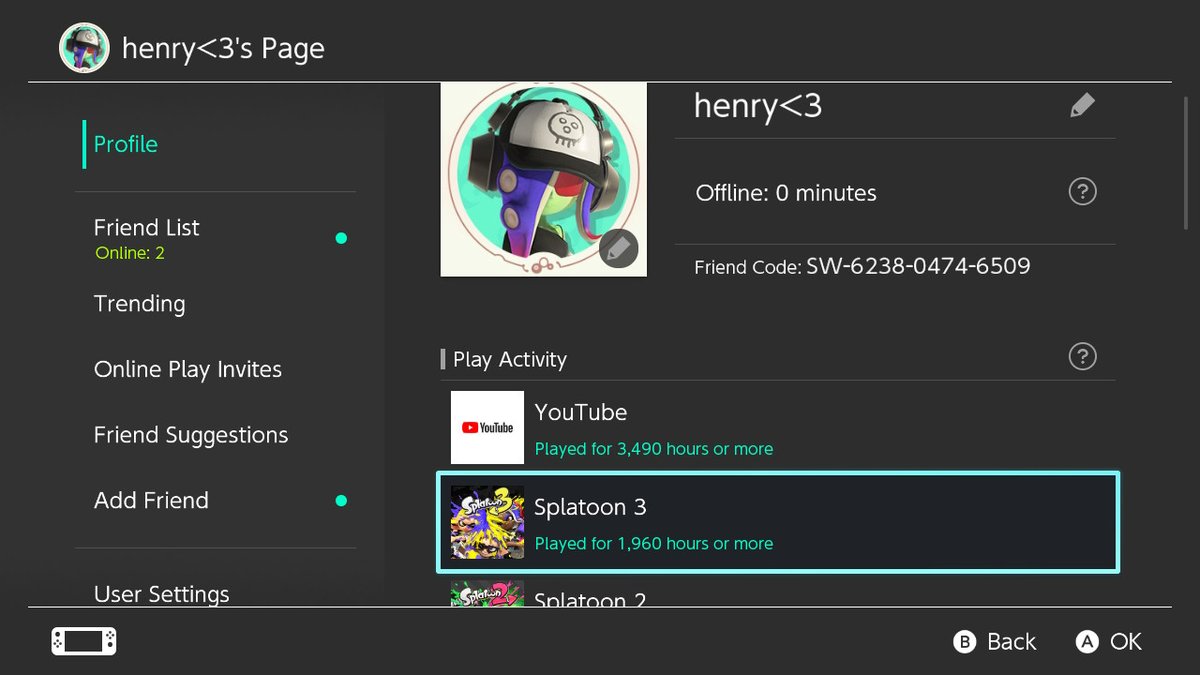Screen dimensions: 1200x675
Task: Edit the profile picture via its pencil badge
Action: [x=619, y=248]
